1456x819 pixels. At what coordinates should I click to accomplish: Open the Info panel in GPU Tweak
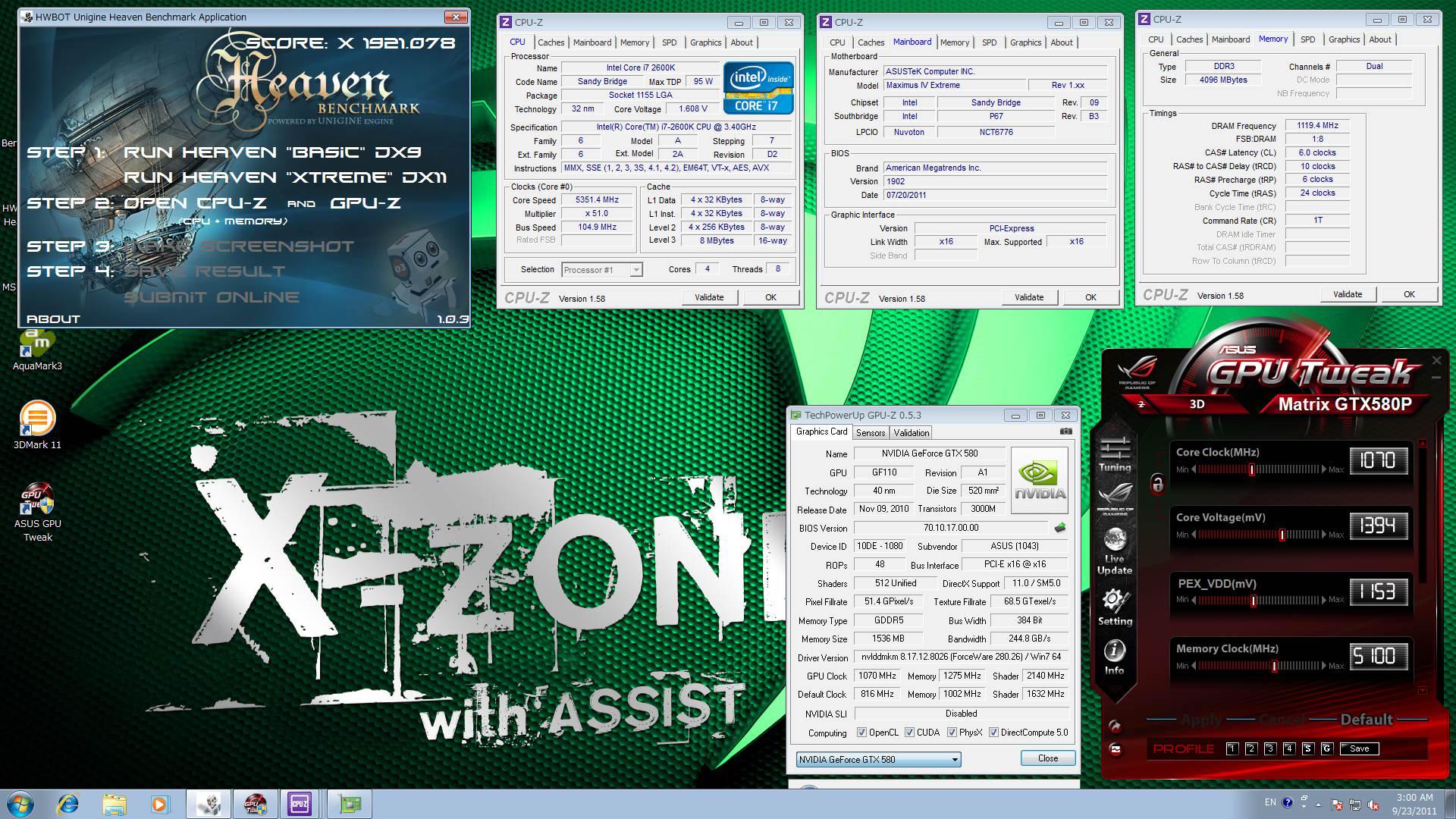pos(1114,657)
